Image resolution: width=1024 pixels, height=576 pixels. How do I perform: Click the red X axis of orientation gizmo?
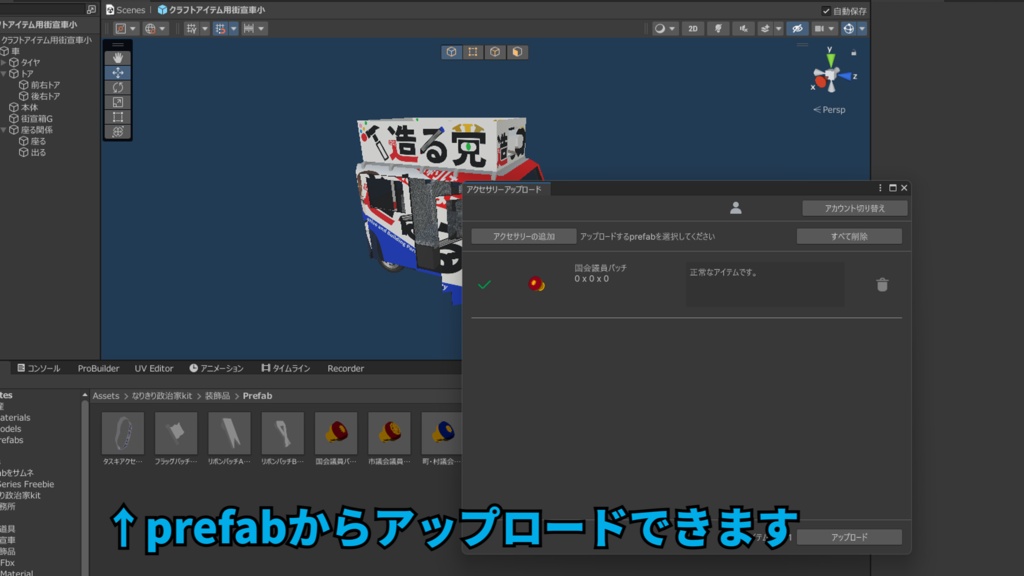[820, 82]
